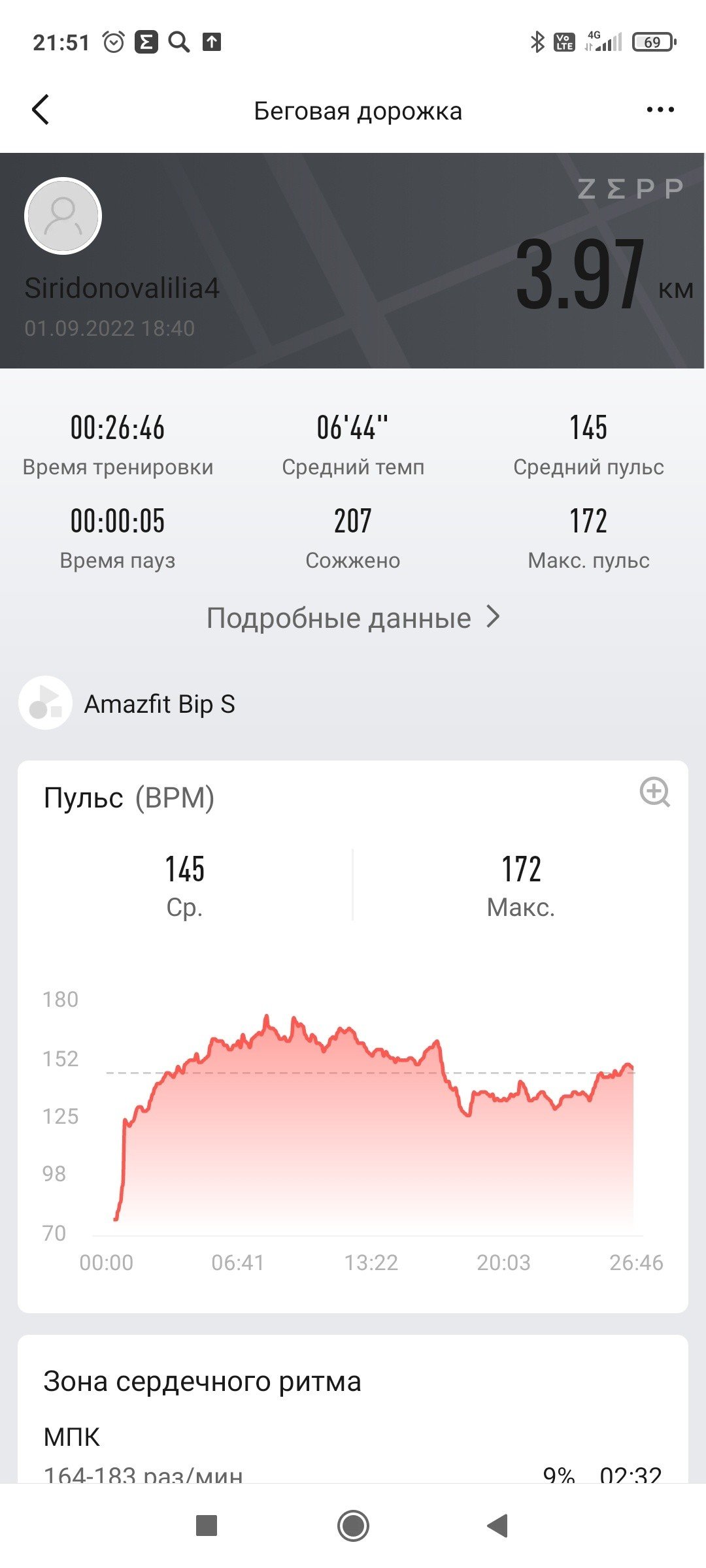
Task: Tap the Amazfit Bip S device icon
Action: click(x=45, y=703)
